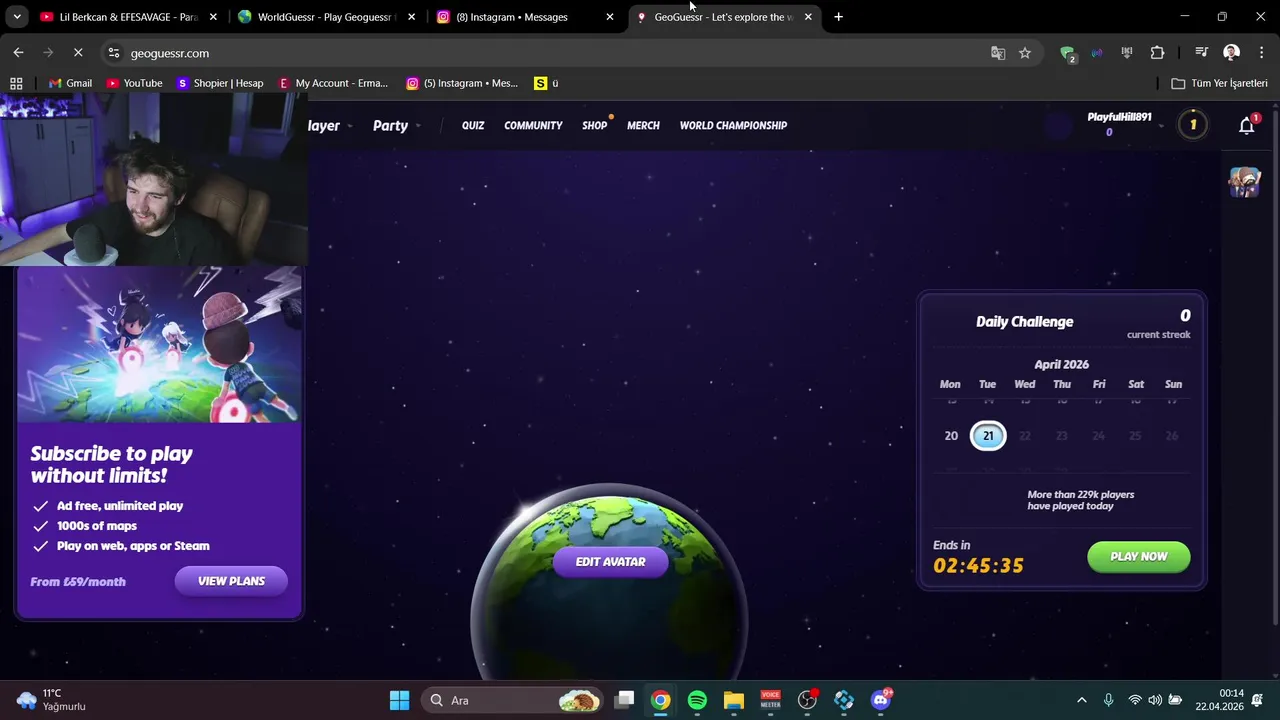Click the Google Translate icon in address bar
1280x720 pixels.
(998, 53)
